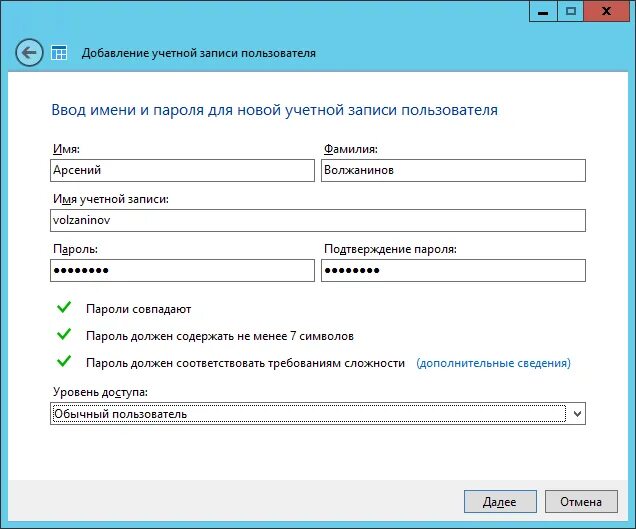Click the text Пароли совпадают
Viewport: 636px width, 529px height.
tap(138, 309)
